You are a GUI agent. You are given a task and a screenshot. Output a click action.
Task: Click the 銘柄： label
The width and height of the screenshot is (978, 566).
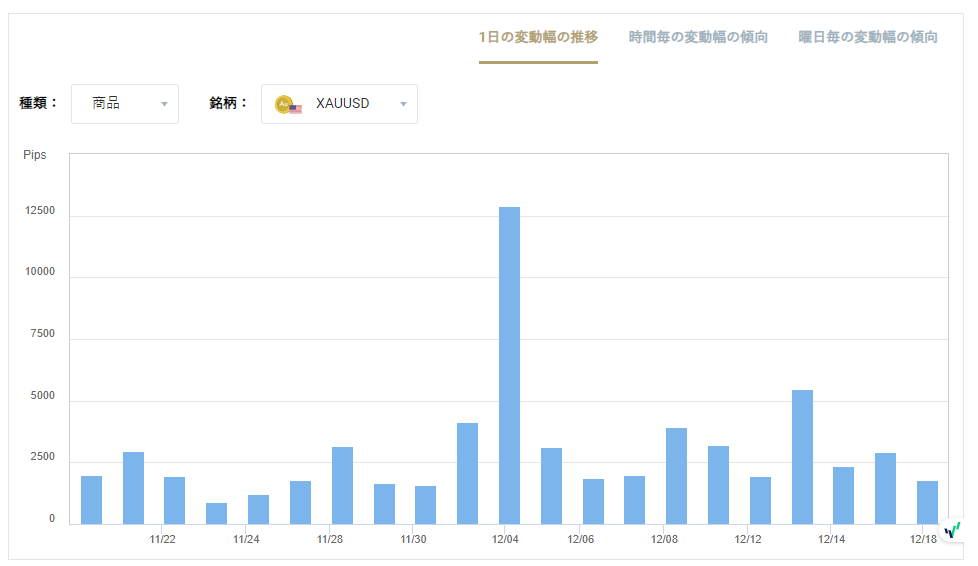[x=228, y=103]
